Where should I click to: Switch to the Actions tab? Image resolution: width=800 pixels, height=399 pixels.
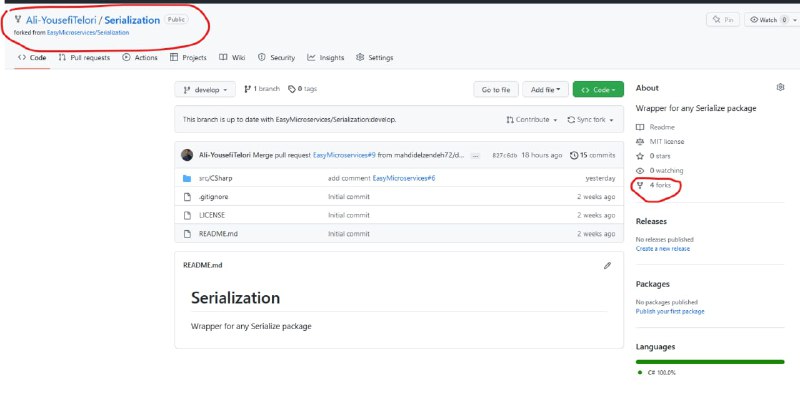(x=140, y=58)
